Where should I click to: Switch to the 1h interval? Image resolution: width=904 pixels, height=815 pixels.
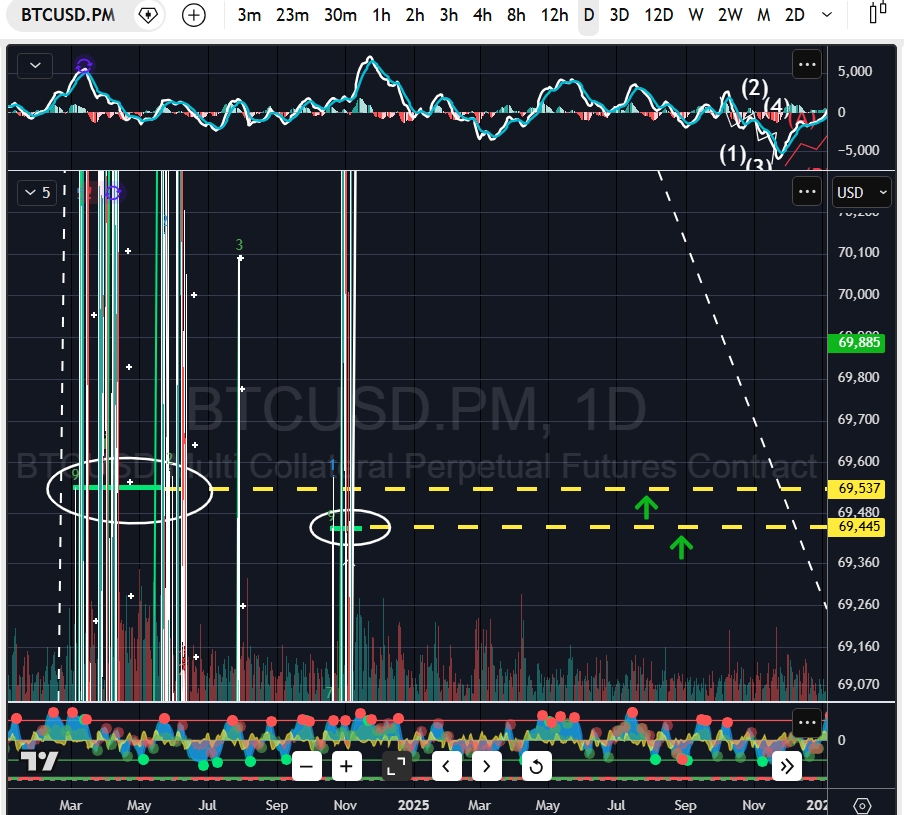pyautogui.click(x=381, y=15)
